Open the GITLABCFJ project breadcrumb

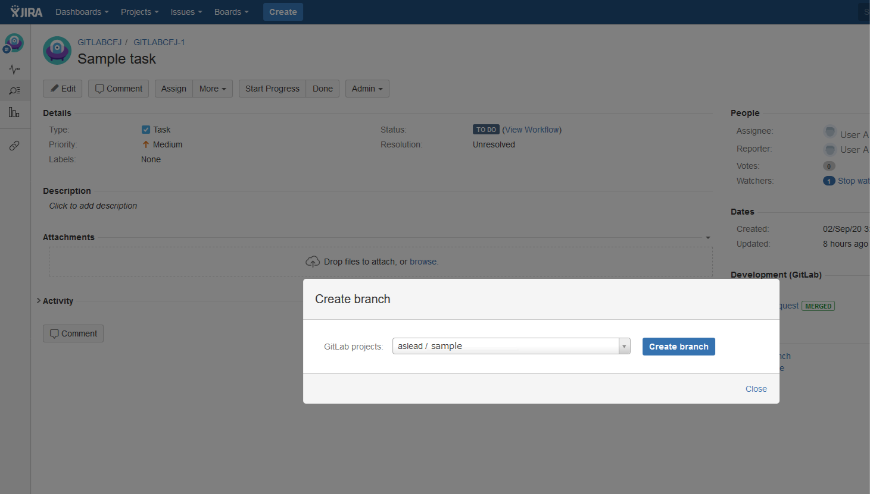pyautogui.click(x=99, y=42)
